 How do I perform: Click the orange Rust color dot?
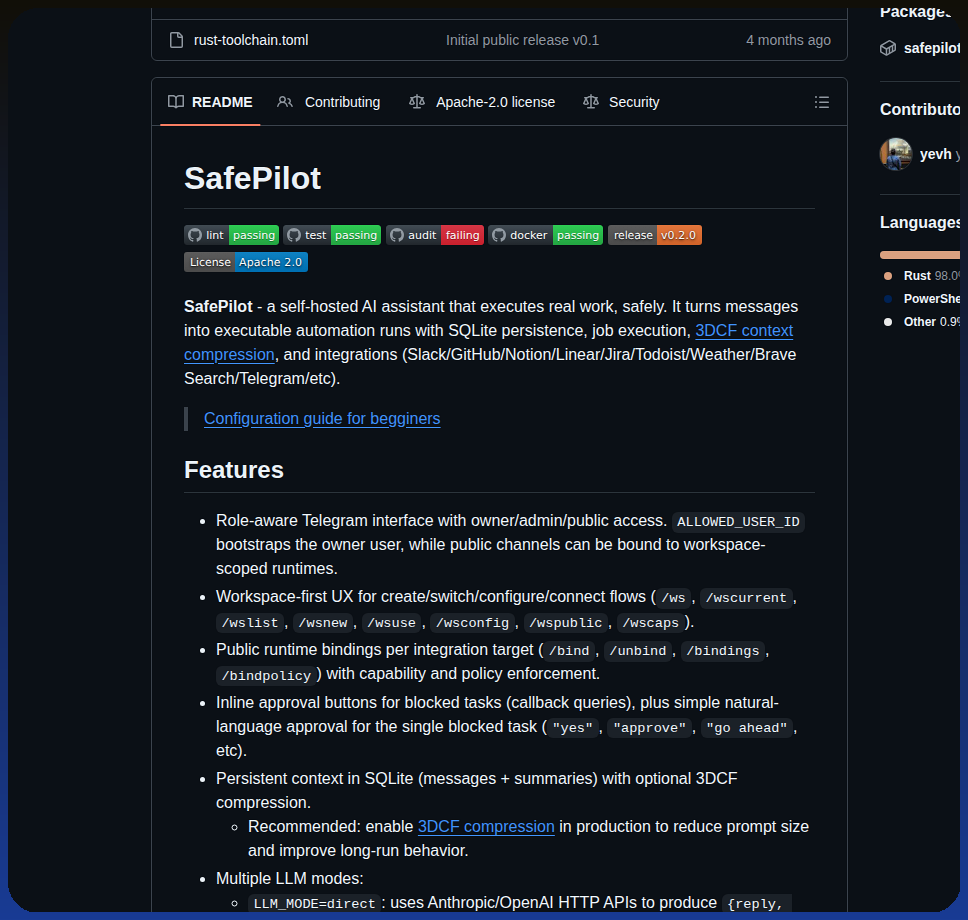[x=888, y=276]
